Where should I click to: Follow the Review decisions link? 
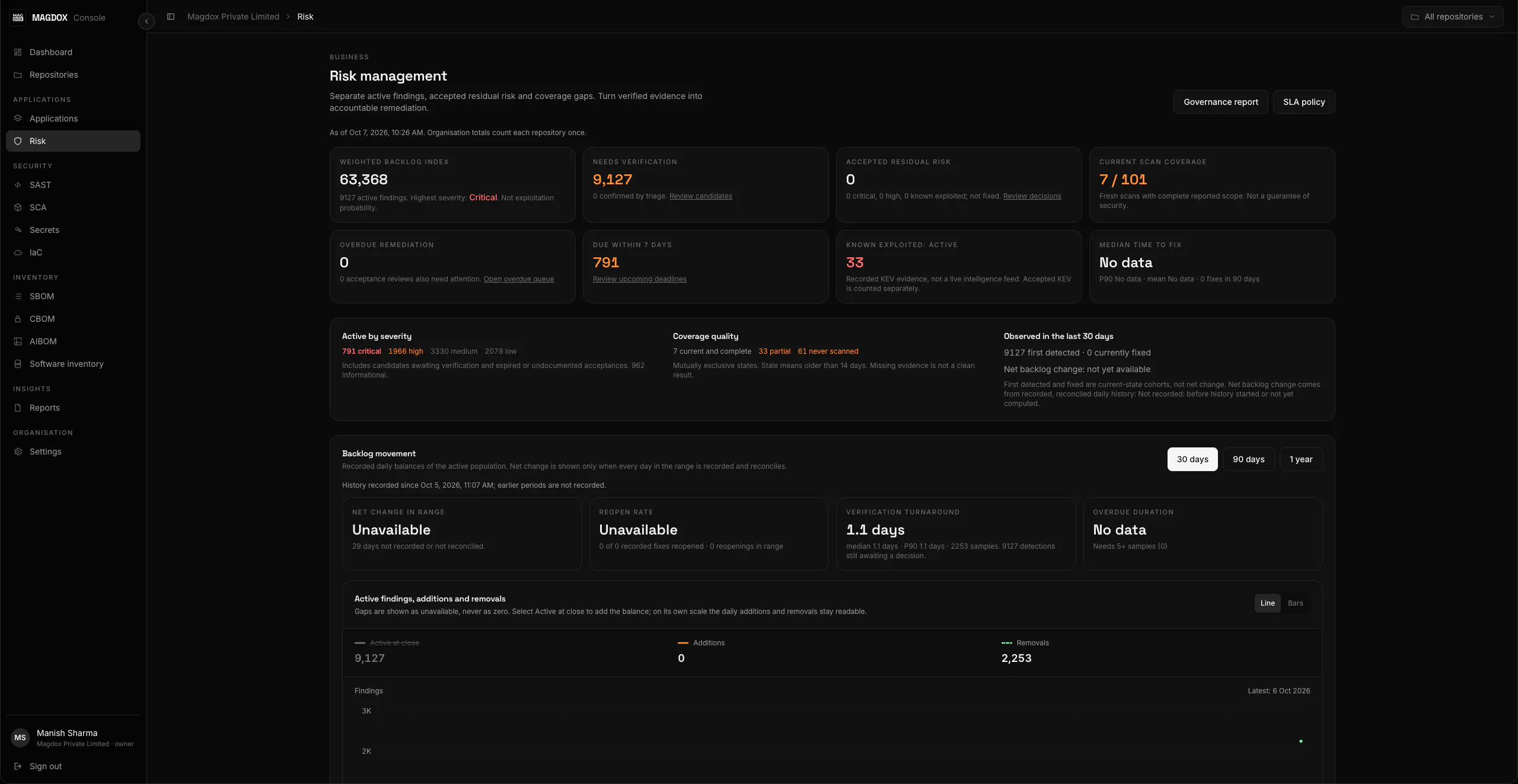pos(1032,196)
